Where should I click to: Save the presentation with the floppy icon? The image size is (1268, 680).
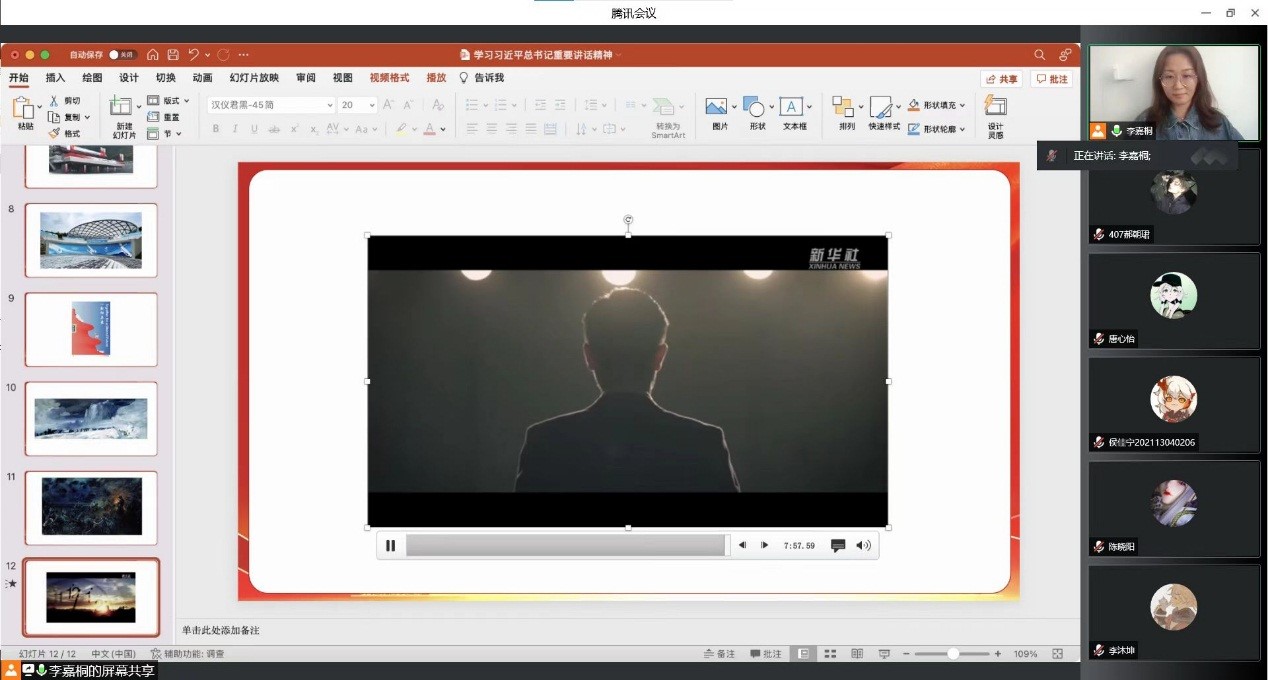pyautogui.click(x=173, y=55)
